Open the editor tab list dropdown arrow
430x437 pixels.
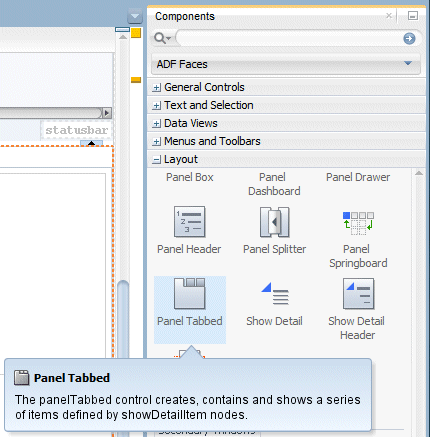click(x=135, y=16)
